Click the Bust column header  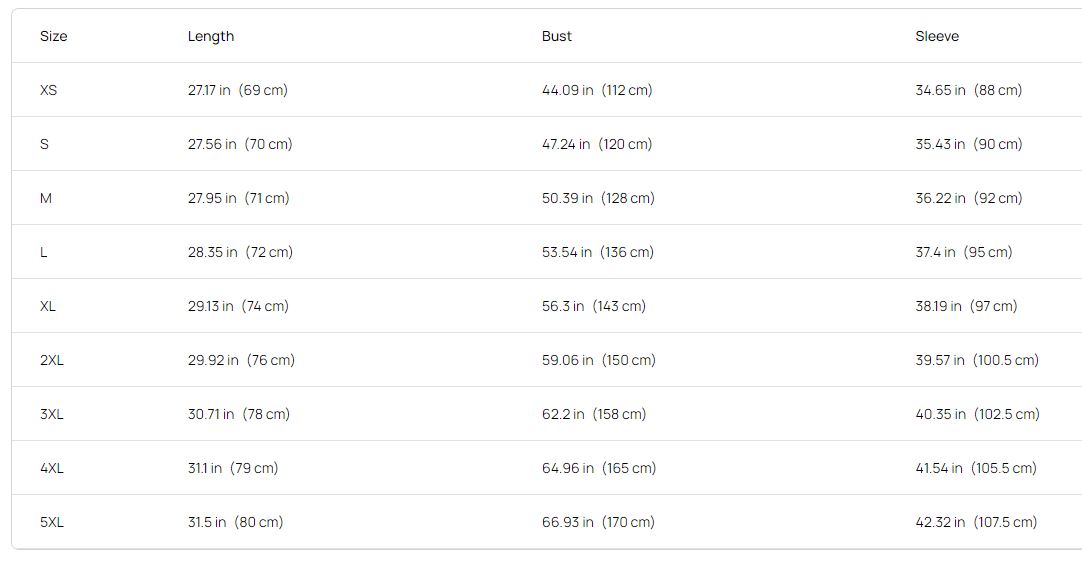(557, 36)
